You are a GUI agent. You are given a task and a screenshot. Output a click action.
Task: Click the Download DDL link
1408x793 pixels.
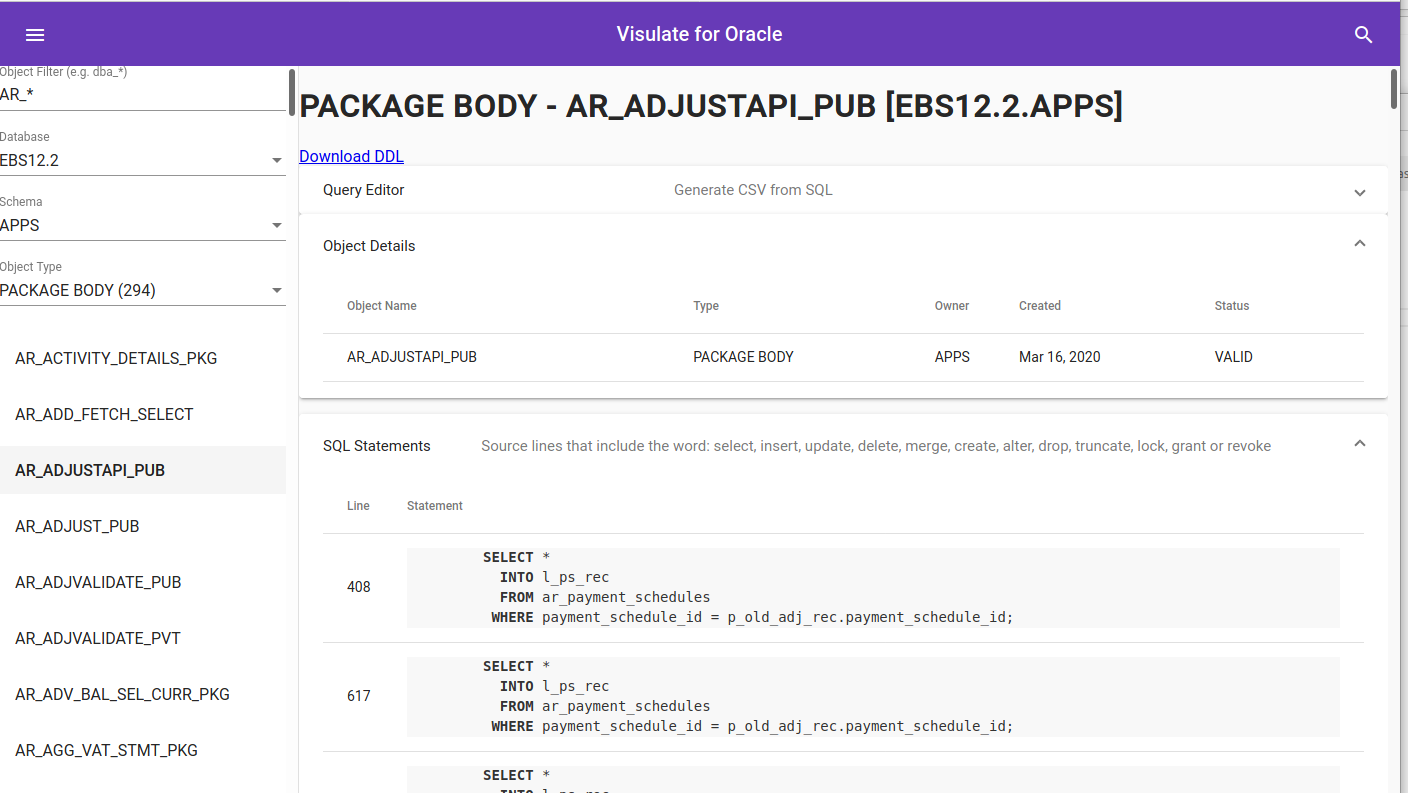click(351, 156)
